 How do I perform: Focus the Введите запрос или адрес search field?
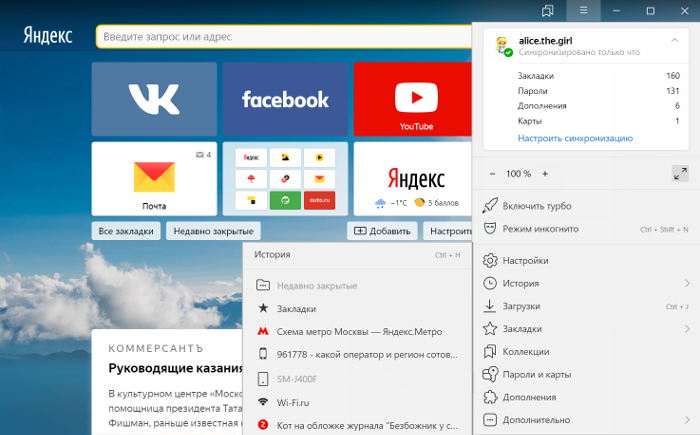click(284, 37)
